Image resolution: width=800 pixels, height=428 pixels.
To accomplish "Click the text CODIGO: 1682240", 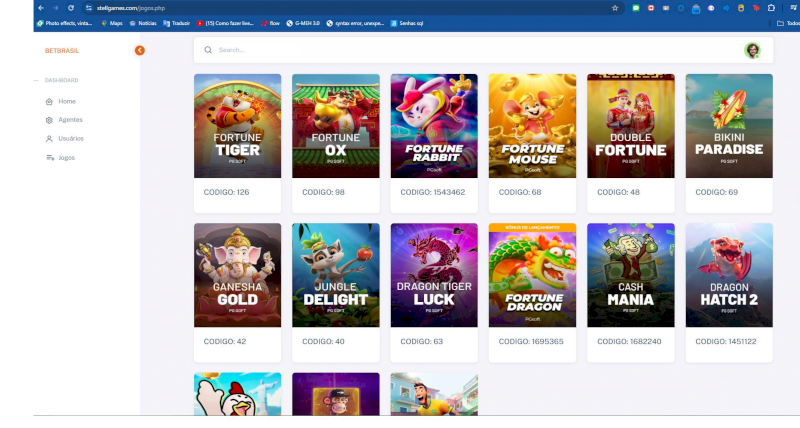I will 629,341.
